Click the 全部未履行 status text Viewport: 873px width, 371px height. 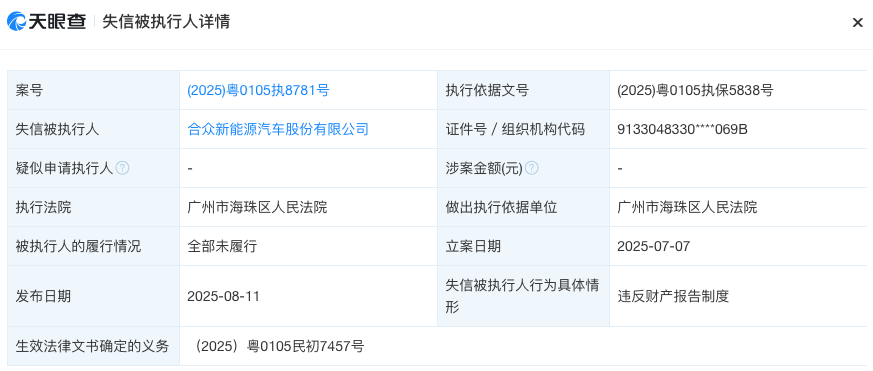[x=222, y=246]
